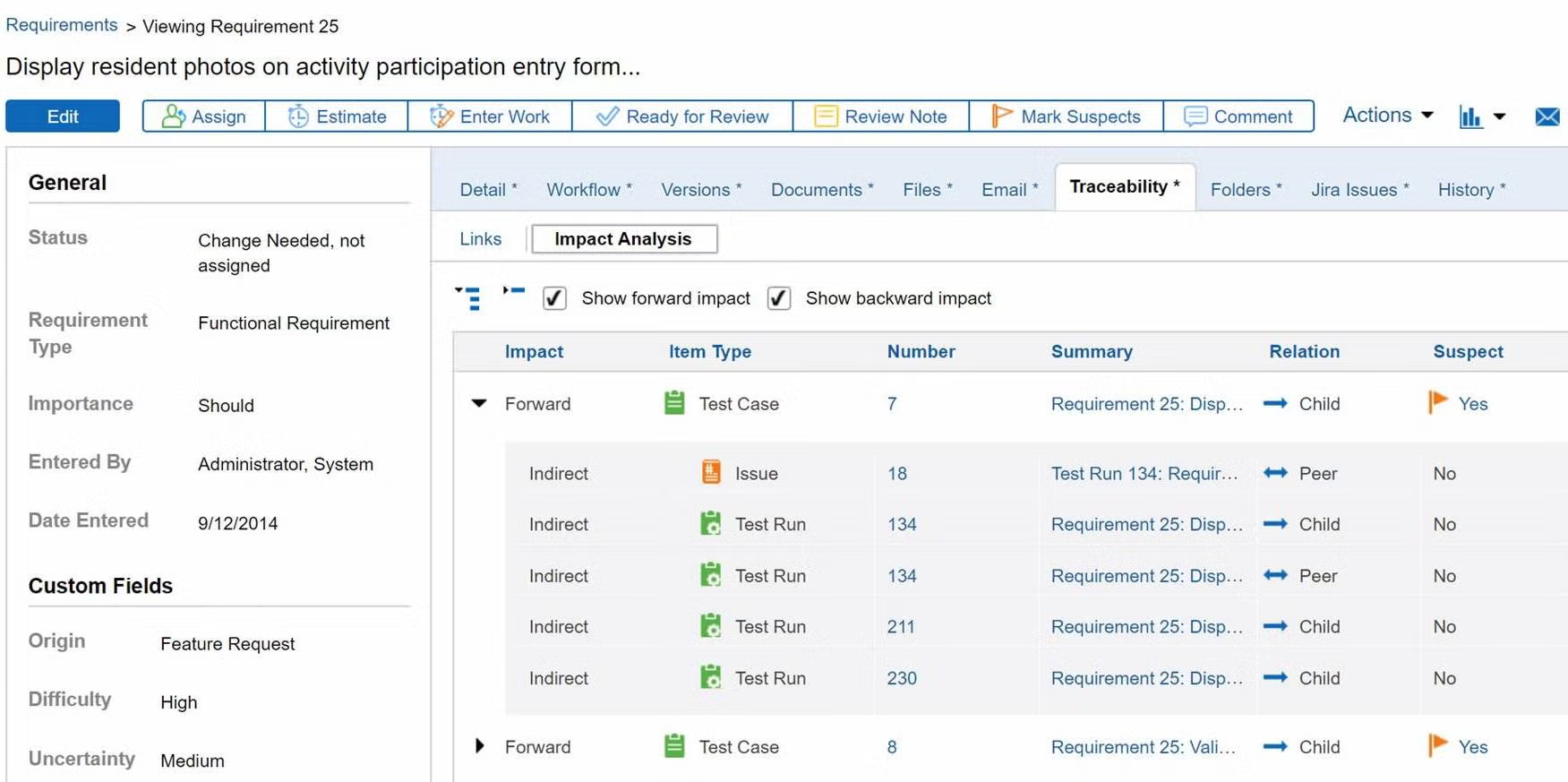Go to Requirements breadcrumb link
Screen dimensions: 1568x782
point(62,25)
